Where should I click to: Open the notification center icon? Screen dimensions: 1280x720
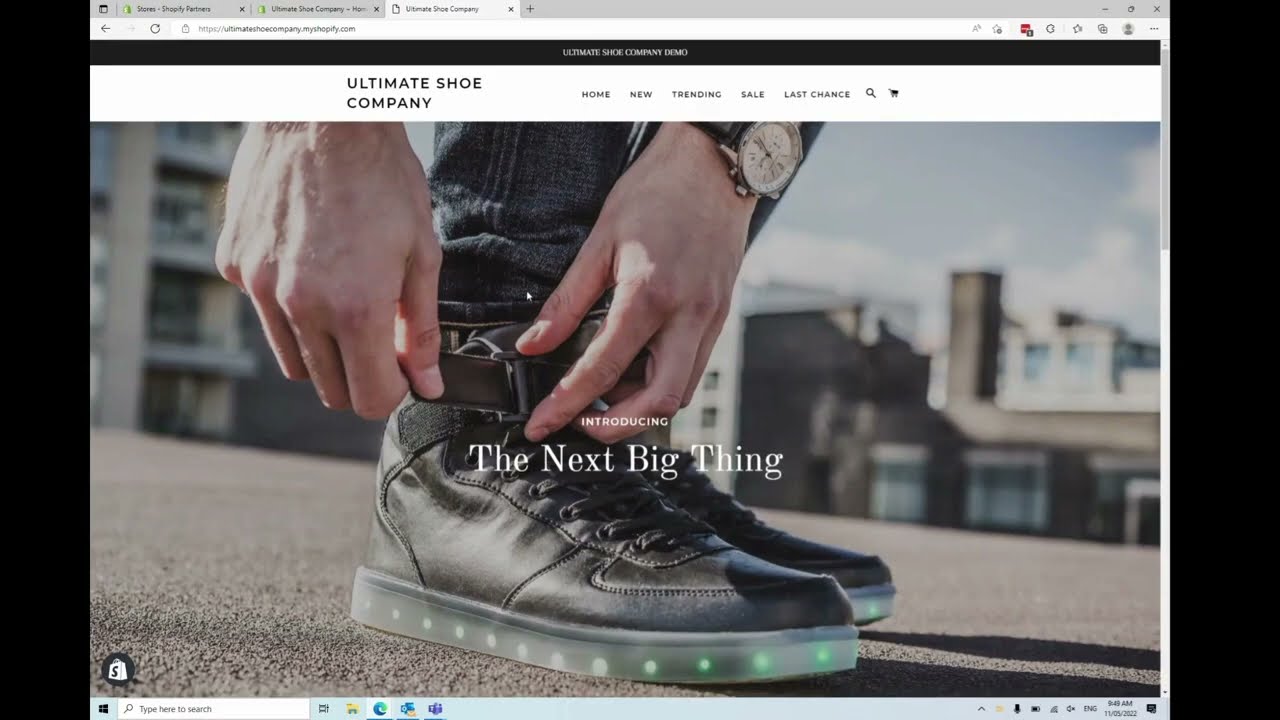pyautogui.click(x=1151, y=709)
